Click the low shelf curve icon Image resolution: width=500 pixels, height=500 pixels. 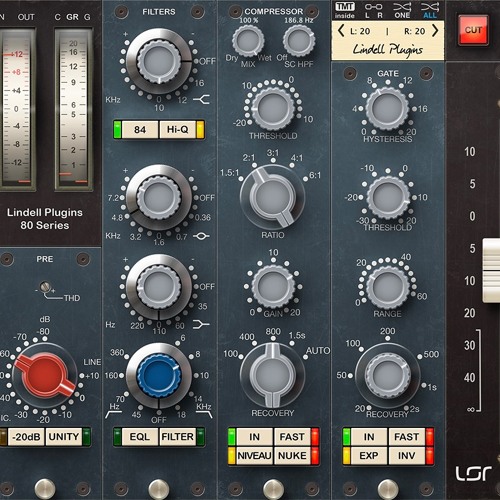point(201,324)
